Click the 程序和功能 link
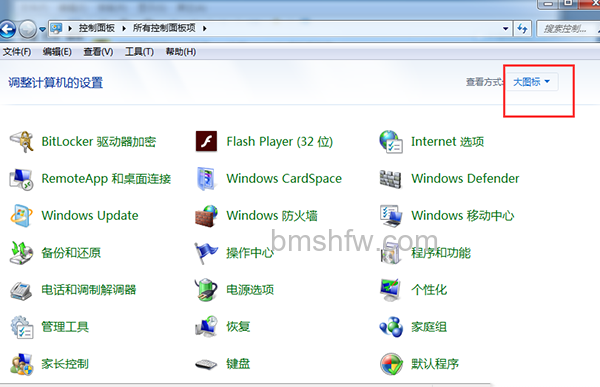 pyautogui.click(x=441, y=253)
